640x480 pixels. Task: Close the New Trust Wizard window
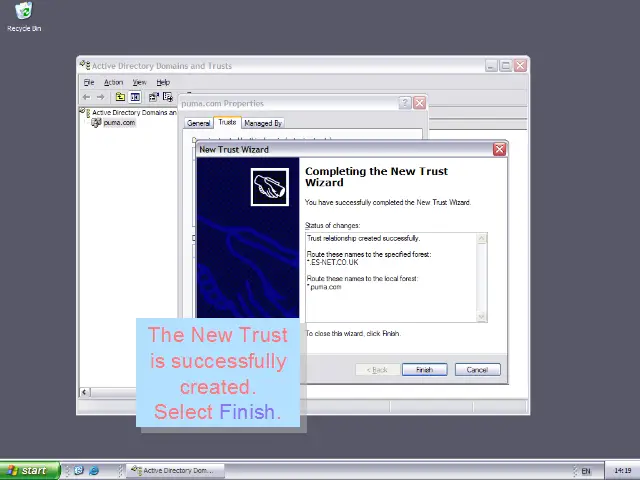[x=499, y=149]
